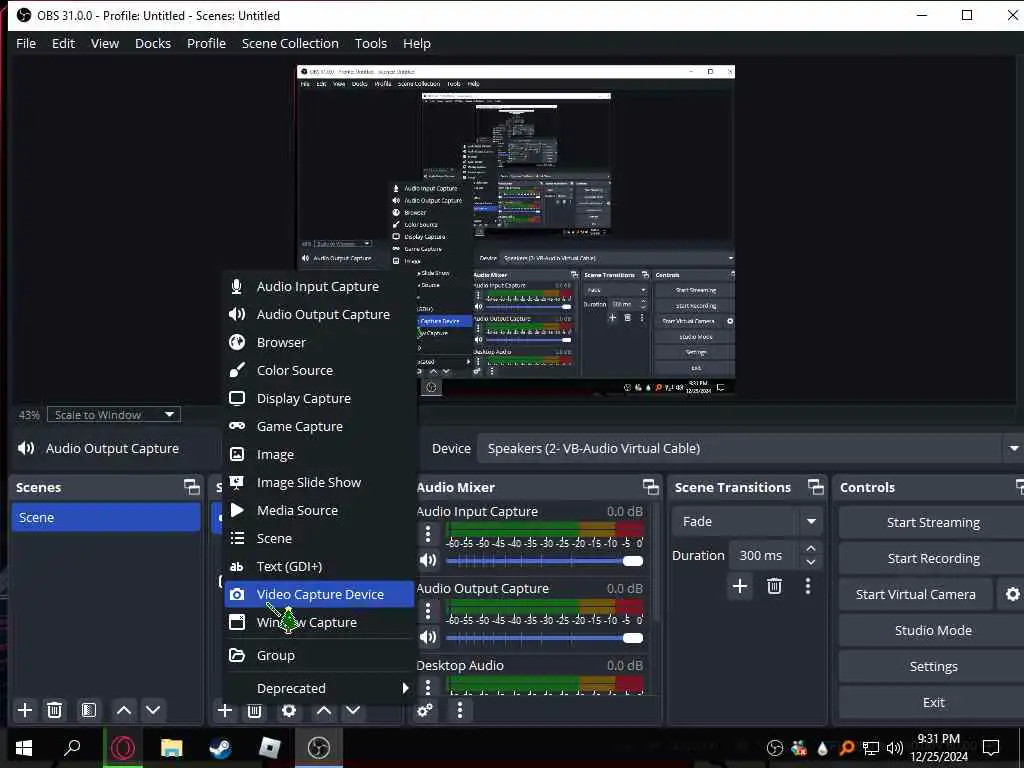Add a Media Source

coord(319,511)
